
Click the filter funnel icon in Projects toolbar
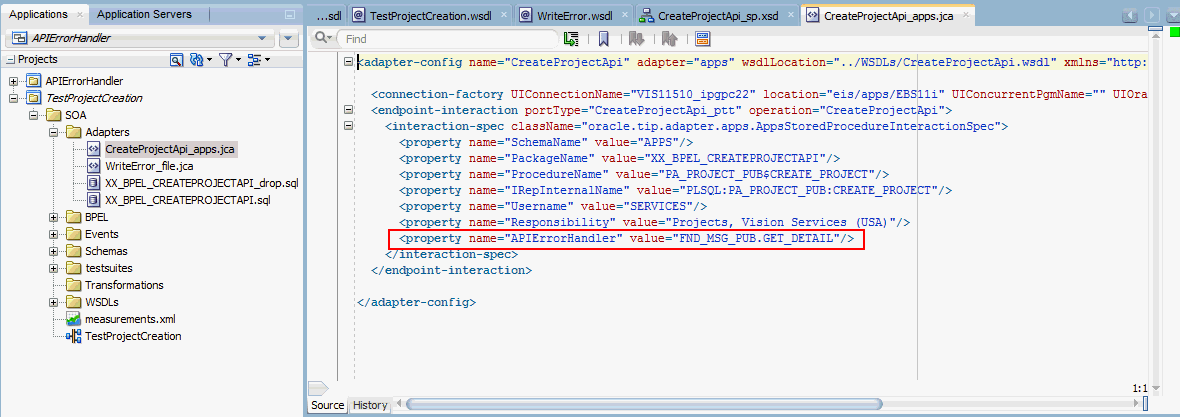(225, 59)
